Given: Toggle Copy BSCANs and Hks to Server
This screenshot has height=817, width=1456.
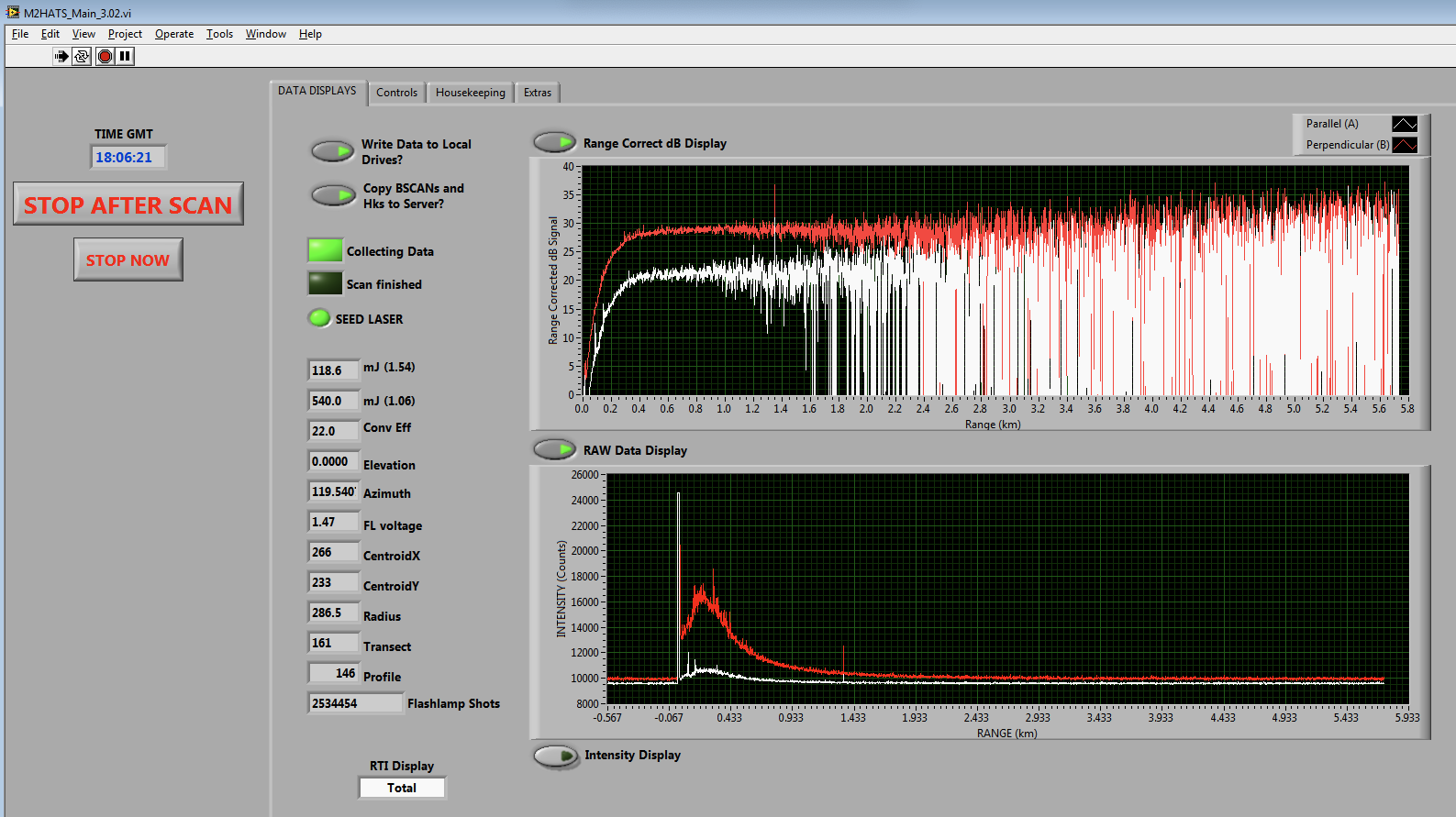Looking at the screenshot, I should (x=333, y=195).
